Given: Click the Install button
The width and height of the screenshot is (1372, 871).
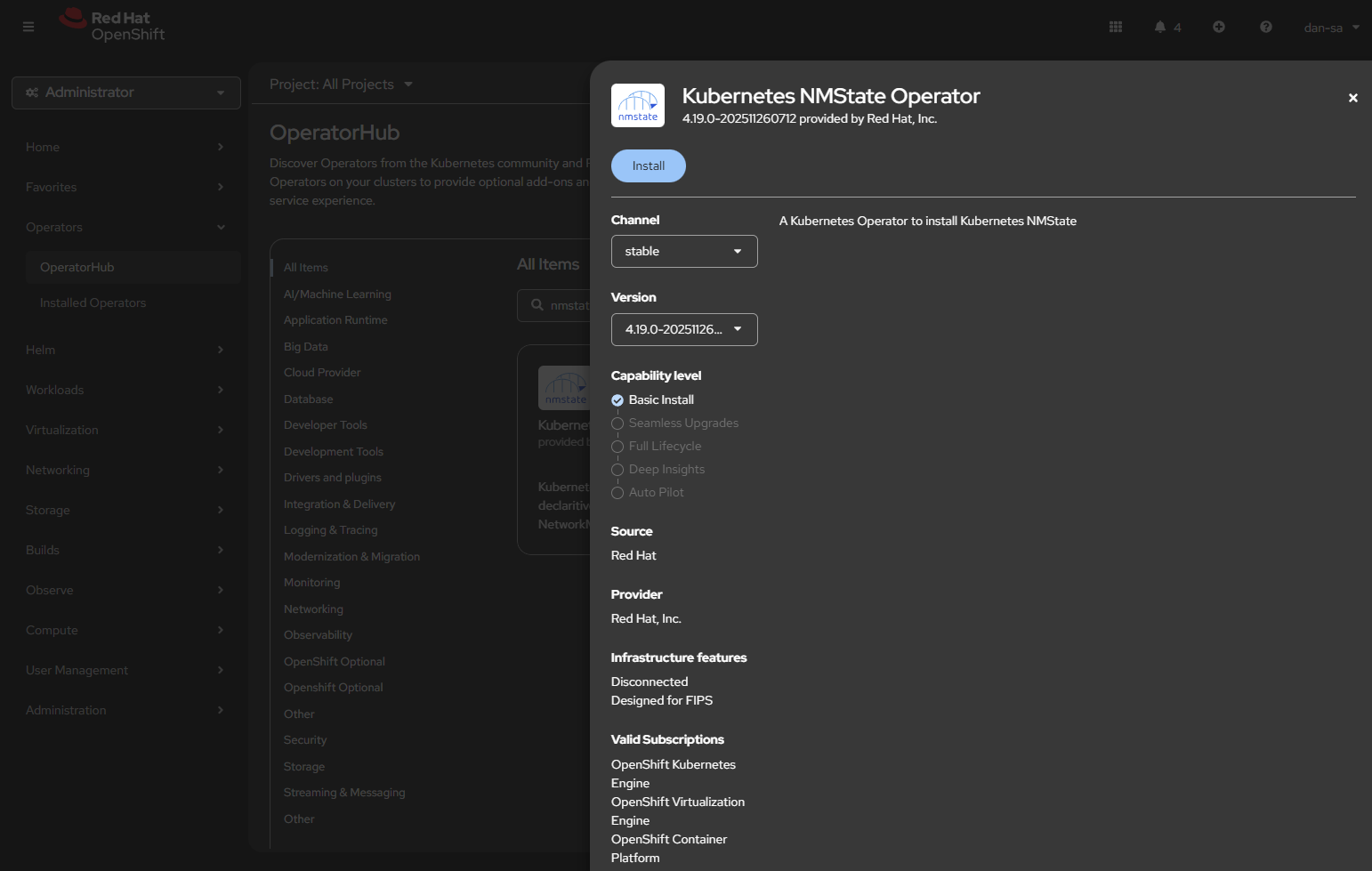Looking at the screenshot, I should click(648, 166).
